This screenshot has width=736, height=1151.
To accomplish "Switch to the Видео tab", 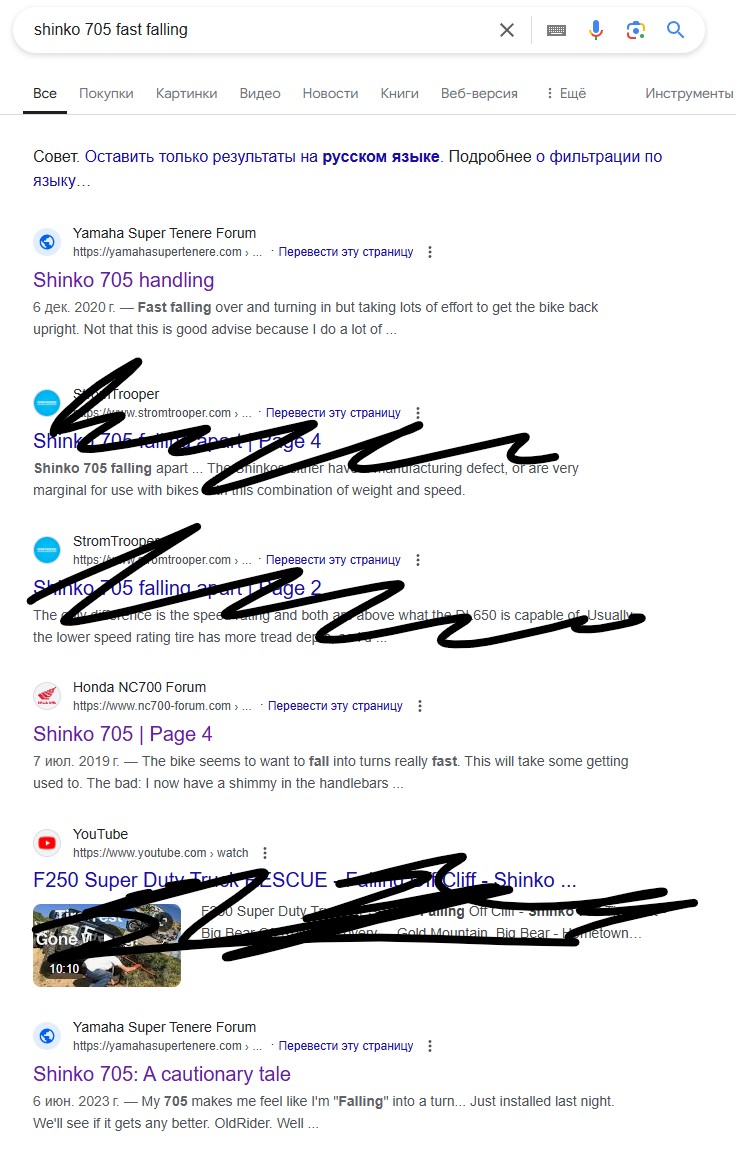I will 260,93.
